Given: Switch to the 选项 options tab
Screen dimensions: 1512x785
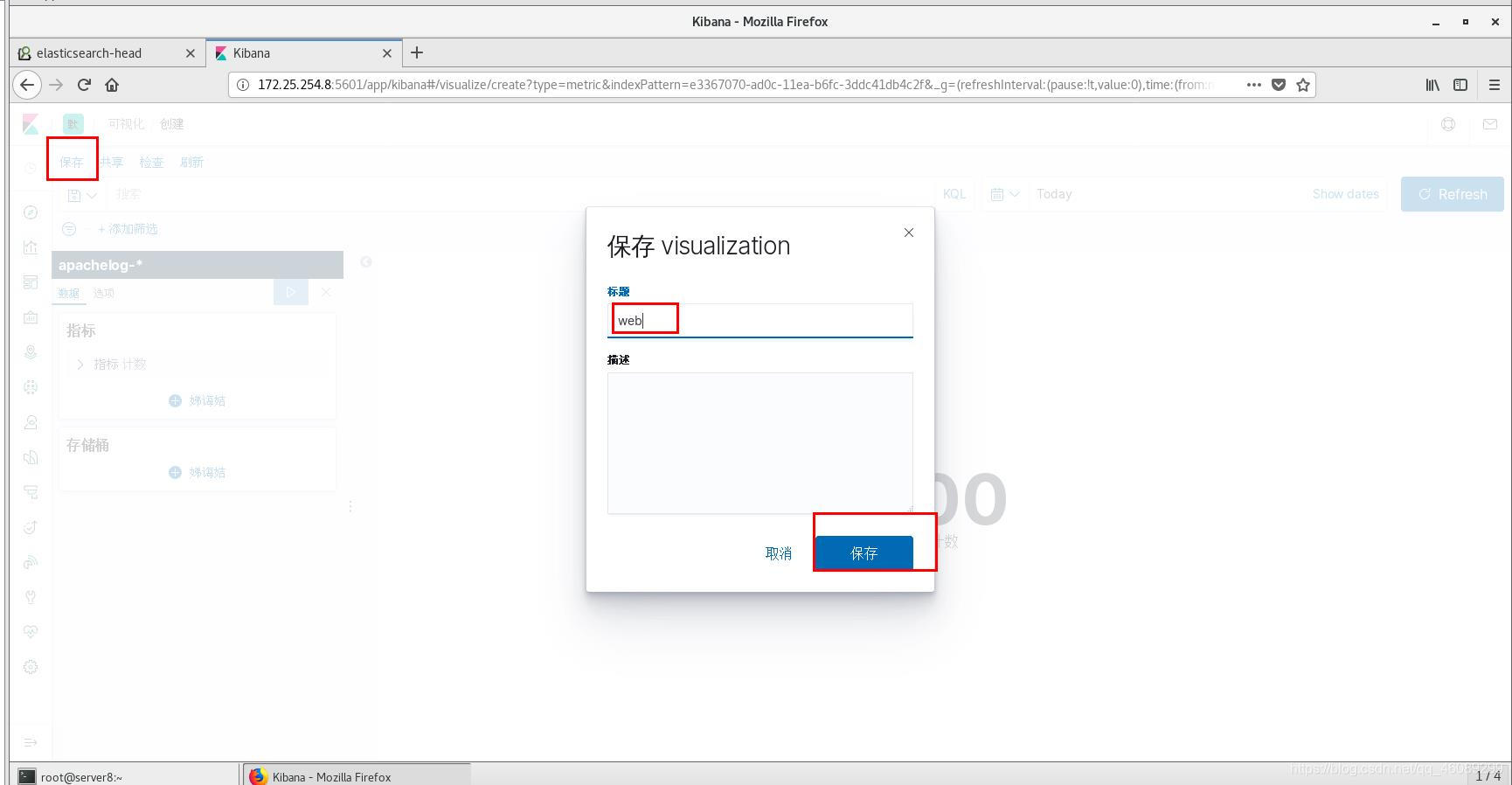Looking at the screenshot, I should tap(104, 293).
